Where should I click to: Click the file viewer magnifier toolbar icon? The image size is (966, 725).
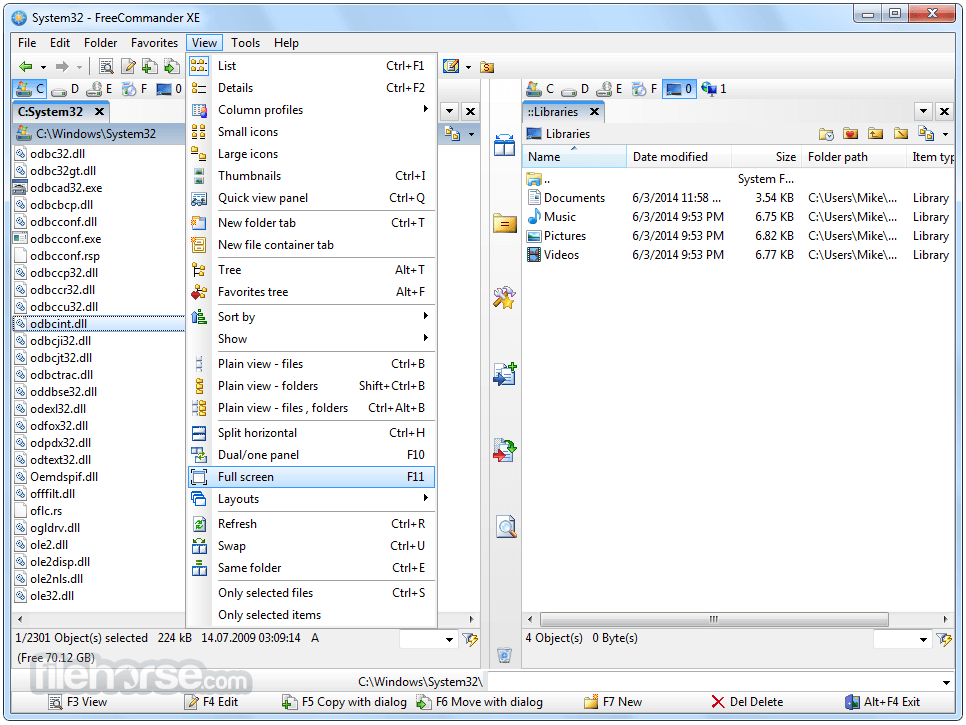[106, 67]
